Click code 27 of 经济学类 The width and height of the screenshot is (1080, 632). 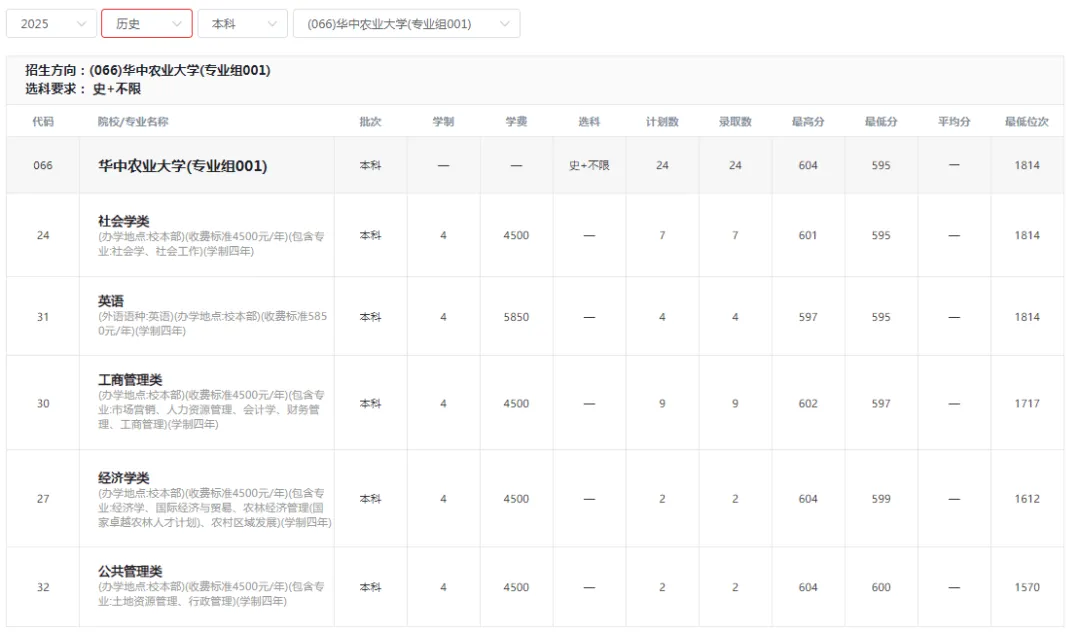point(43,499)
